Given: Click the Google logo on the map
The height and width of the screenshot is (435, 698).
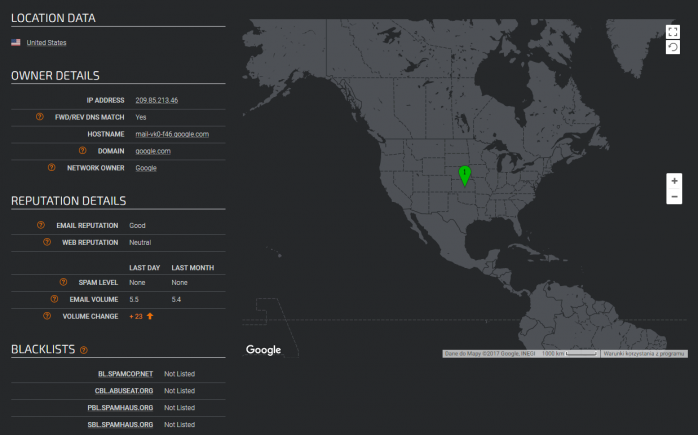Looking at the screenshot, I should (263, 350).
